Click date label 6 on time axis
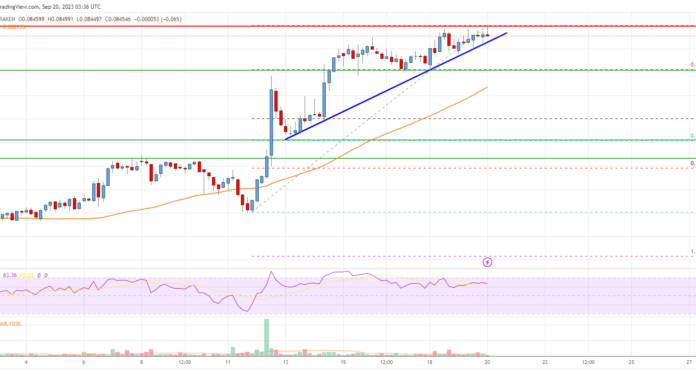The width and height of the screenshot is (696, 385). [x=83, y=362]
